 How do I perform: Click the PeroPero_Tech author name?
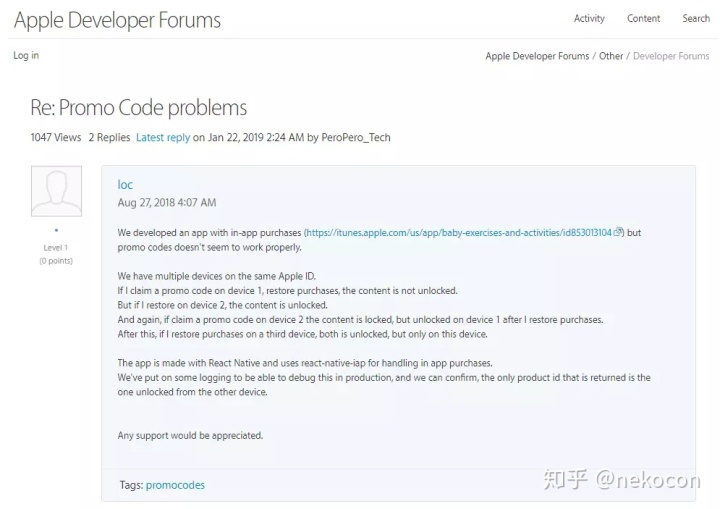click(356, 137)
